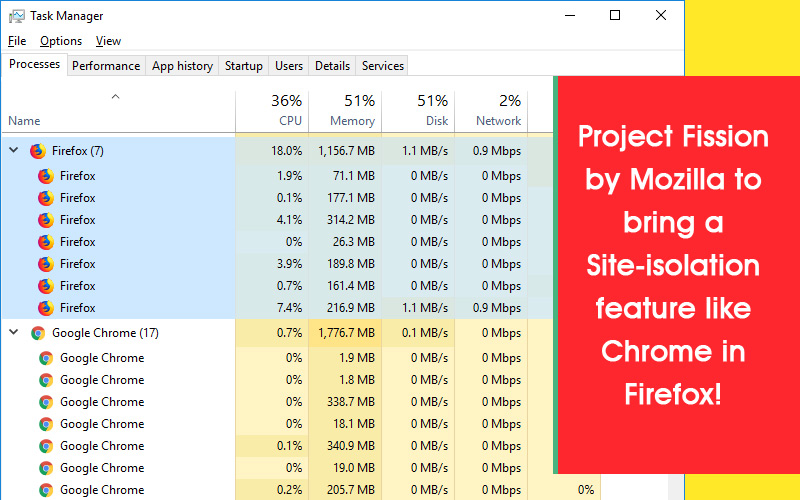
Task: Switch to the App history tab
Action: [182, 66]
